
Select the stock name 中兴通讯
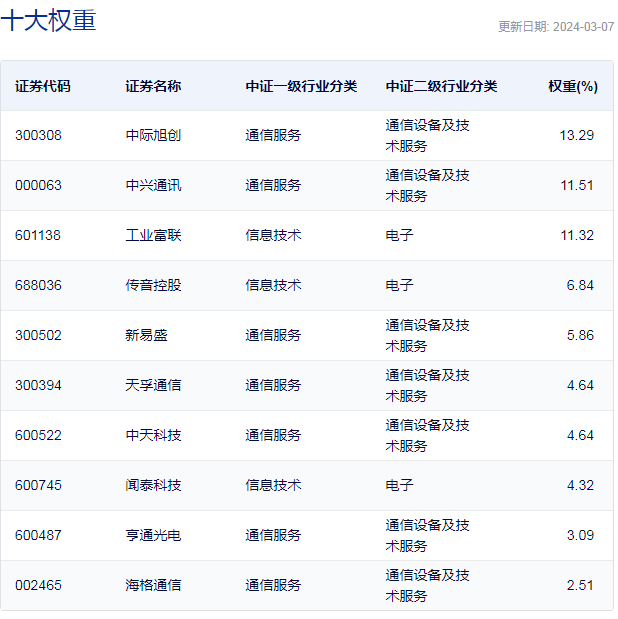(153, 185)
